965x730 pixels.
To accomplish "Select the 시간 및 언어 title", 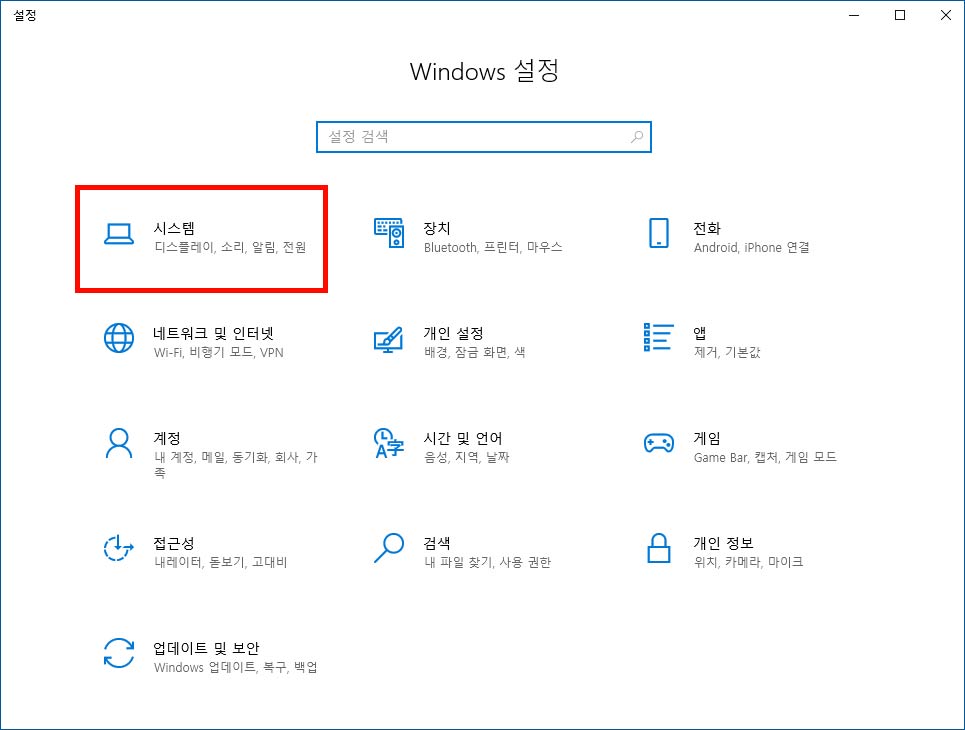I will (x=463, y=438).
